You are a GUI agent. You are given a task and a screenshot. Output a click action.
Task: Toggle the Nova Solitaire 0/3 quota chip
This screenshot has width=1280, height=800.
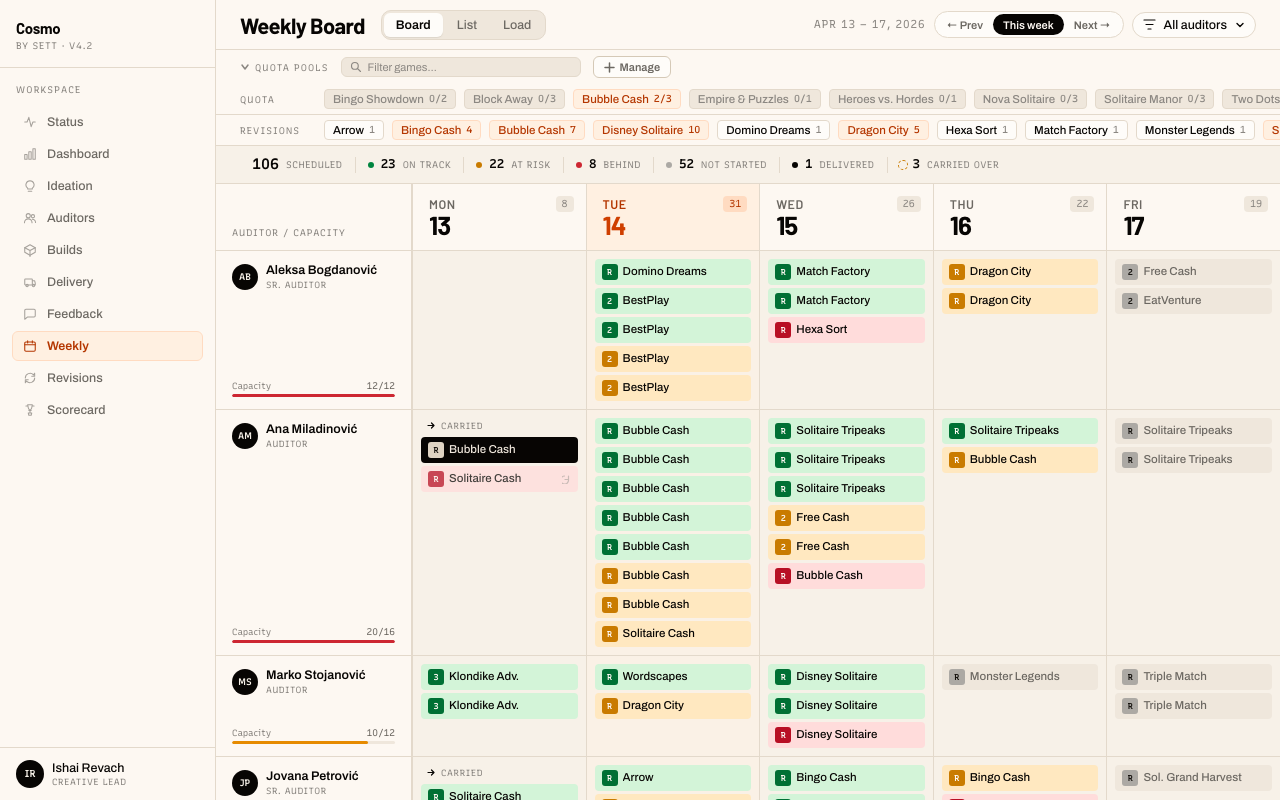[x=1030, y=99]
